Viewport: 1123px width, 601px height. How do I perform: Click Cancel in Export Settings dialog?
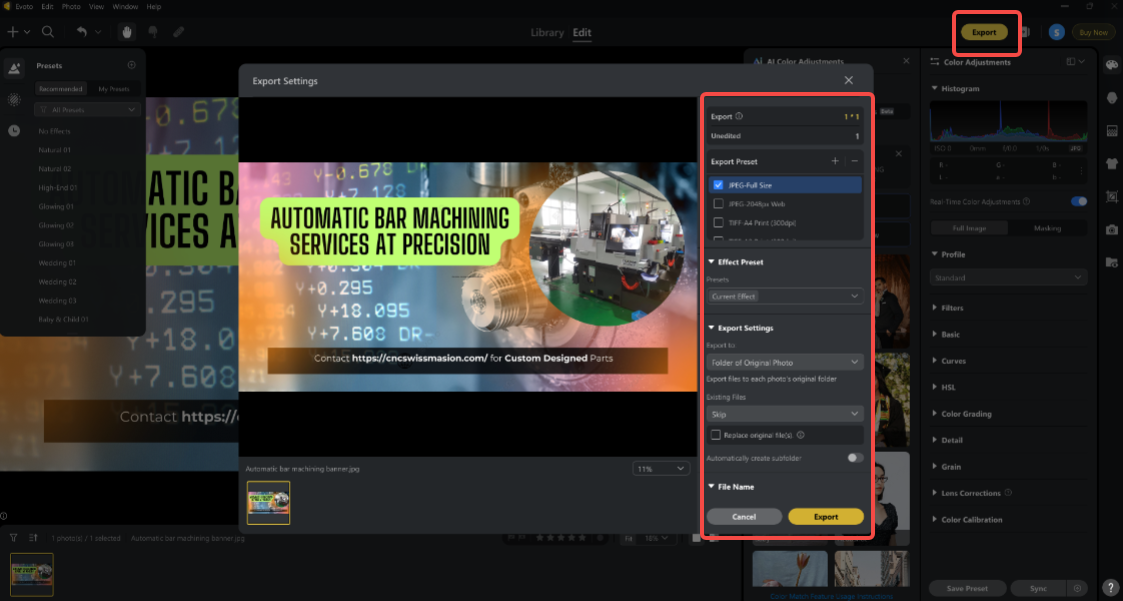click(x=744, y=517)
